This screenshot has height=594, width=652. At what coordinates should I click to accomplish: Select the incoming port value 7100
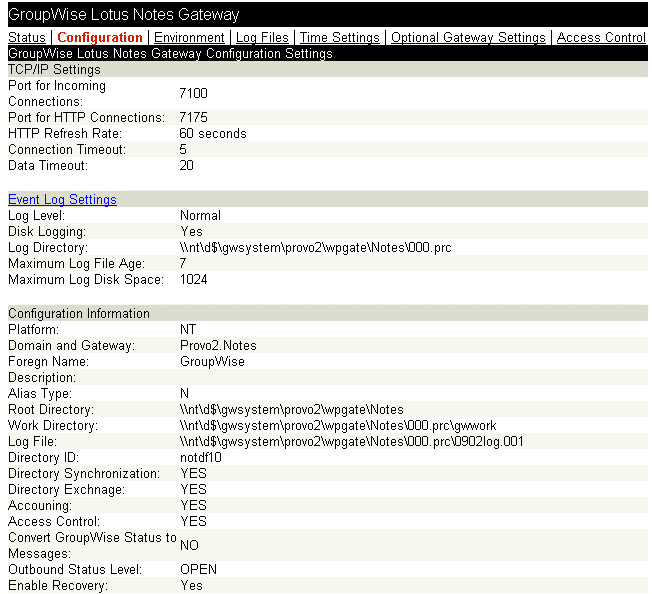pyautogui.click(x=193, y=93)
